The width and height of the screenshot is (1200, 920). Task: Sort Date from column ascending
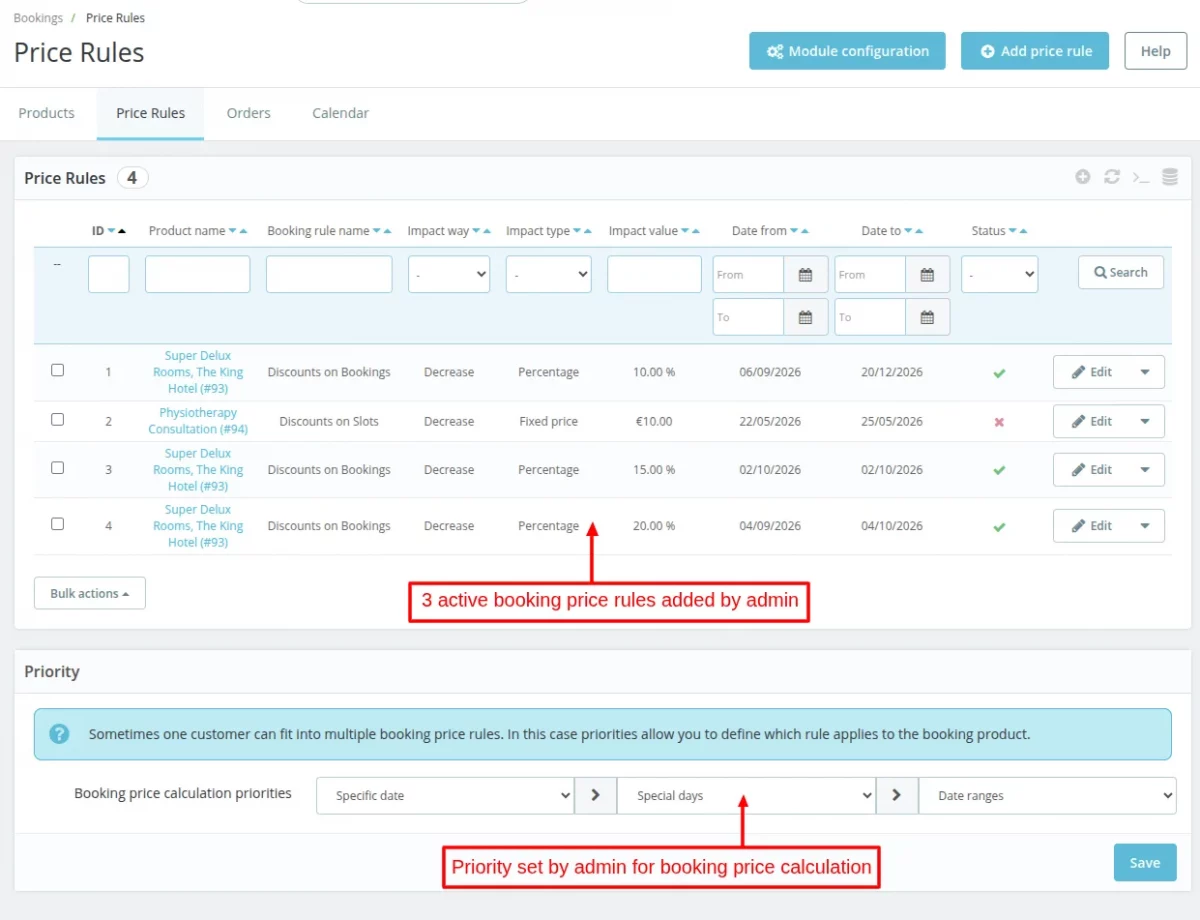pos(805,231)
